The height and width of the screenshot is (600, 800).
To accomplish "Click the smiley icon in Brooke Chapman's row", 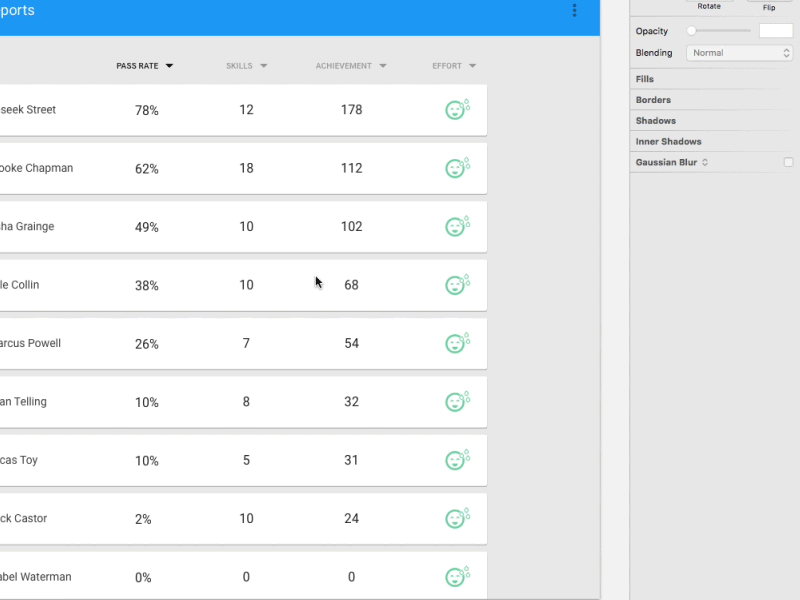I will click(457, 168).
